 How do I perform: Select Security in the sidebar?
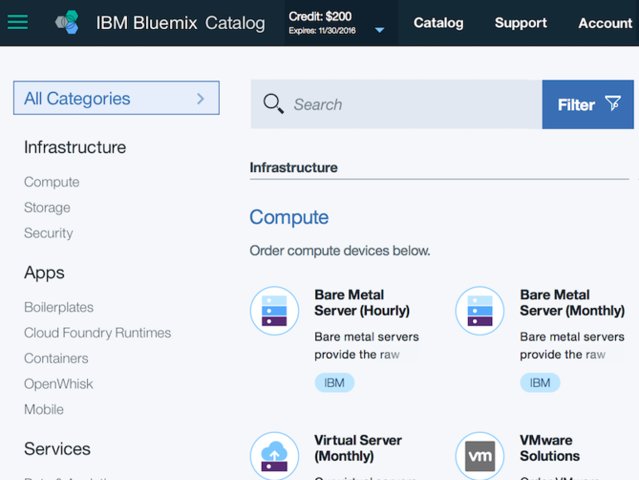48,233
